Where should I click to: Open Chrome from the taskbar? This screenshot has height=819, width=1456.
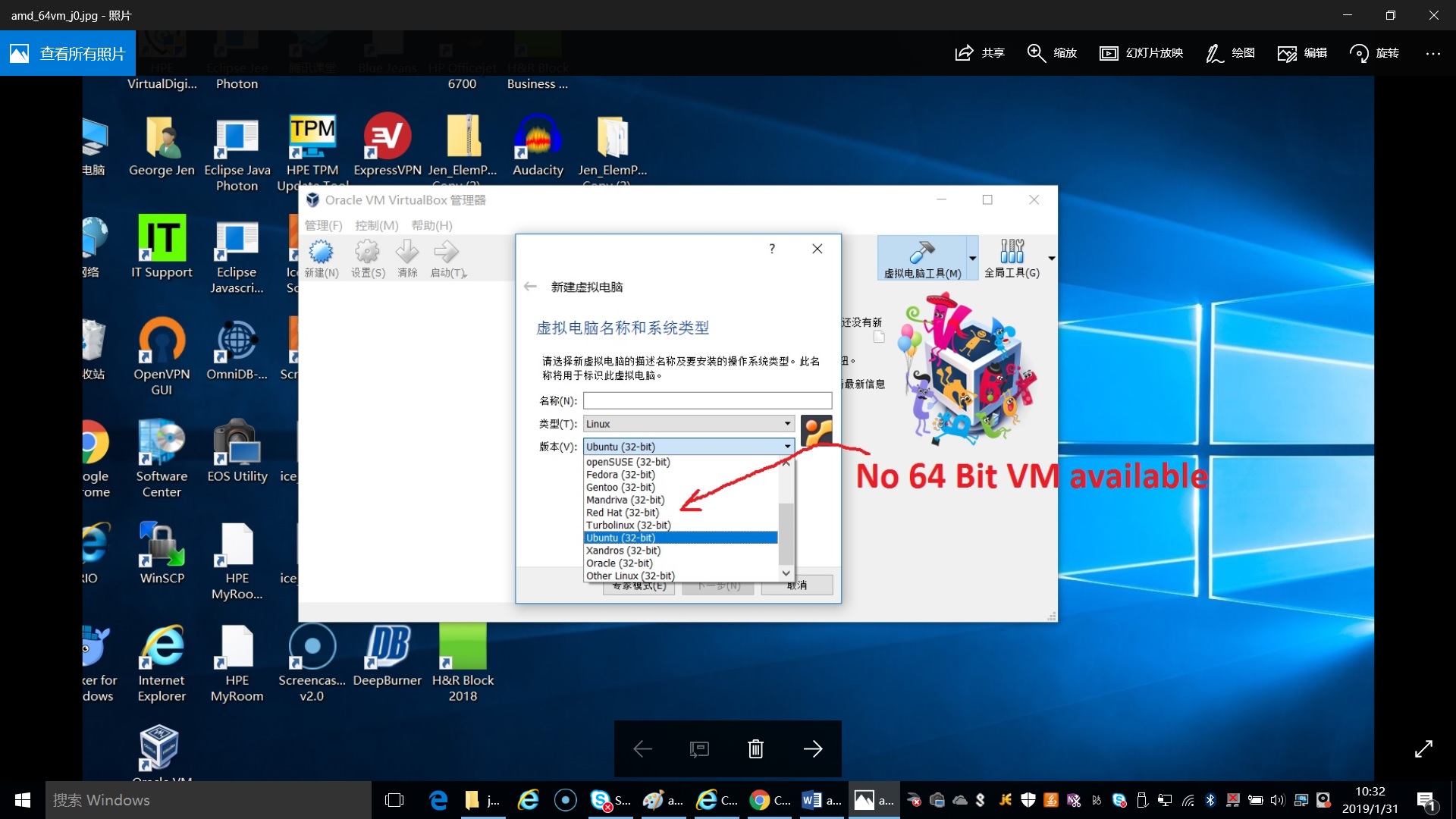point(760,800)
